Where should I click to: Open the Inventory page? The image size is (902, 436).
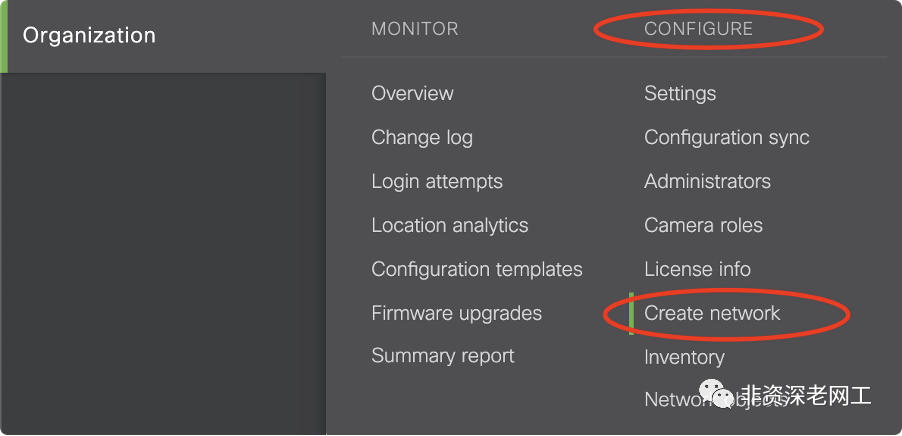[684, 357]
